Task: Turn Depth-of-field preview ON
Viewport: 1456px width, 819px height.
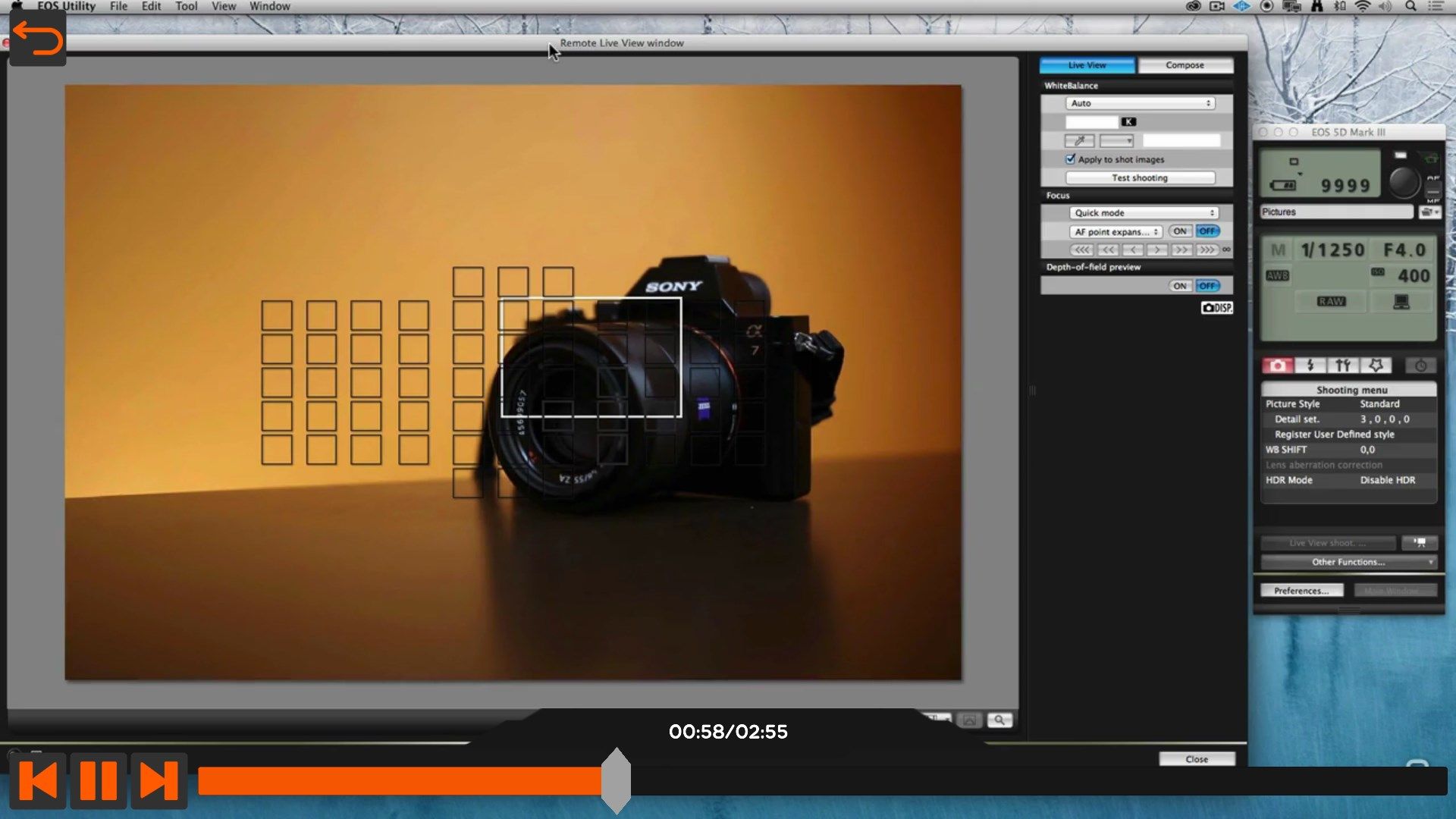Action: [x=1180, y=286]
